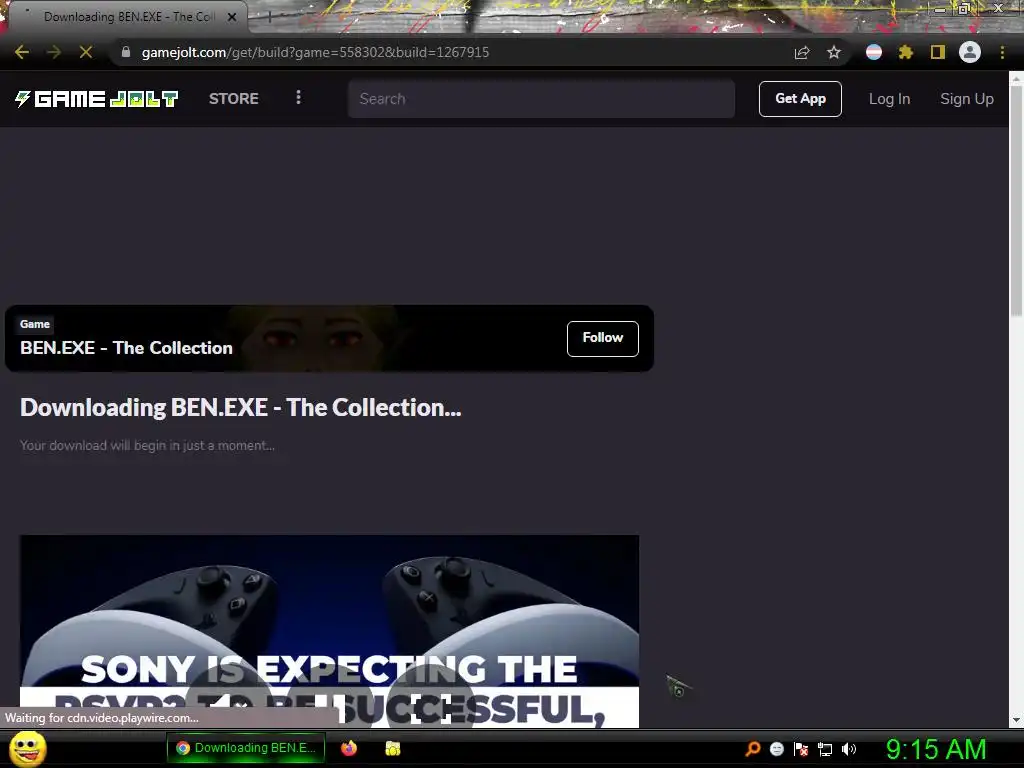
Task: Open the BEN.EXE - The Collection game title
Action: [x=126, y=347]
